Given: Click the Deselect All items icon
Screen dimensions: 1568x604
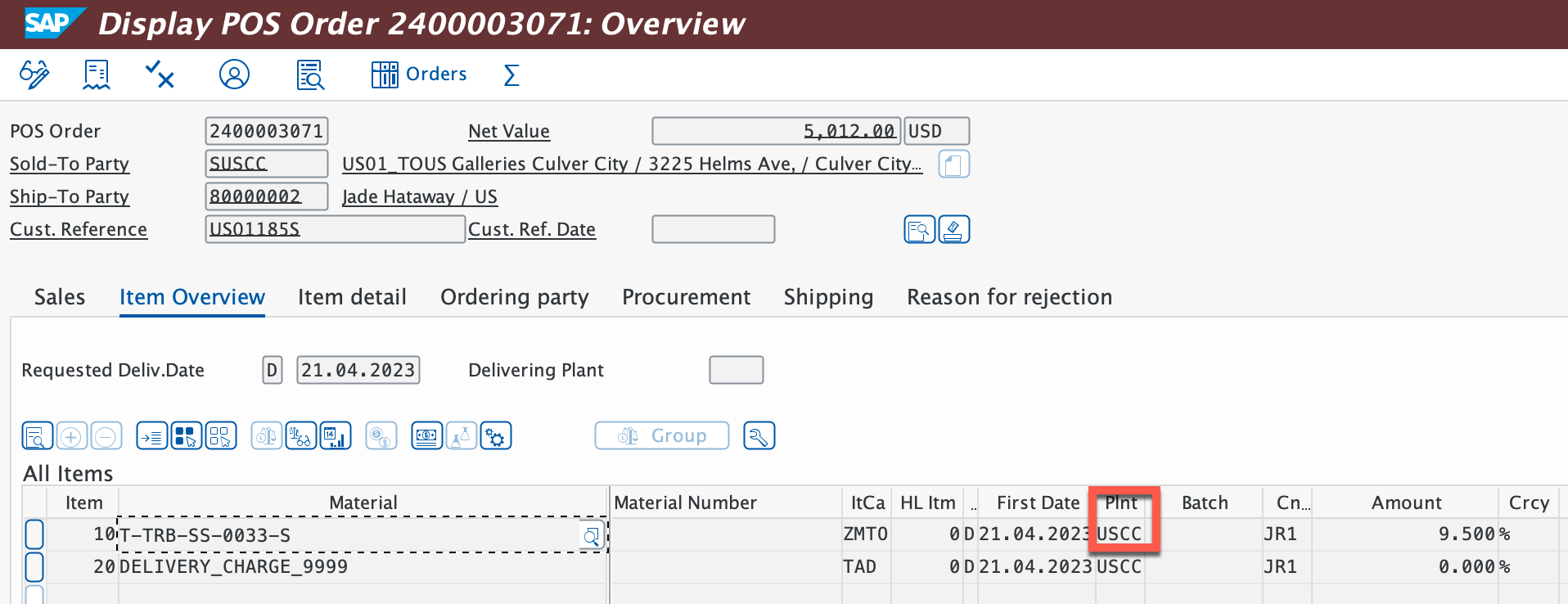Looking at the screenshot, I should click(221, 436).
